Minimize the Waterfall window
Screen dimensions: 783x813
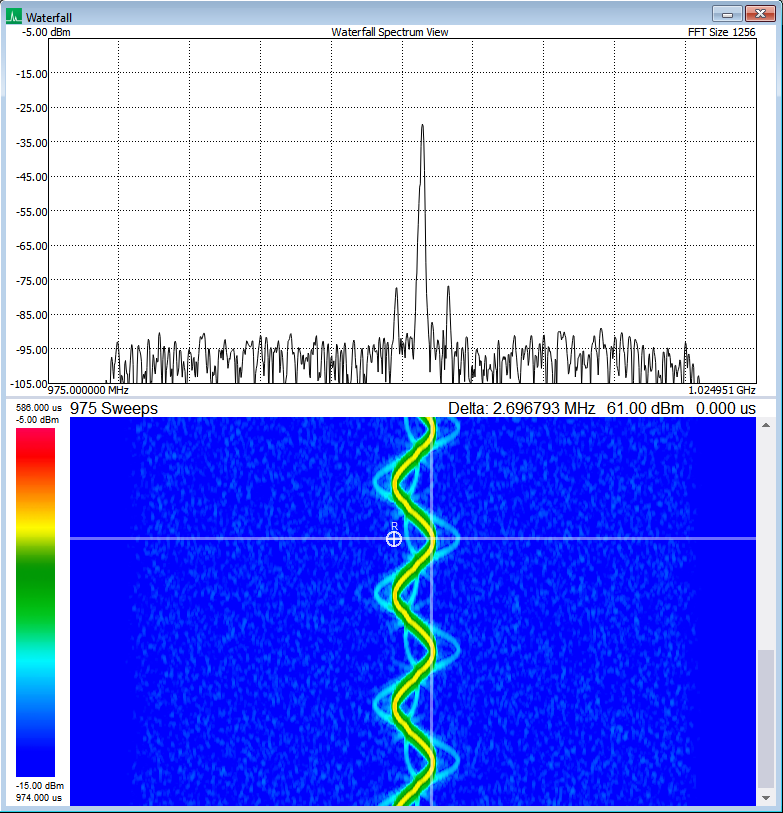point(728,14)
